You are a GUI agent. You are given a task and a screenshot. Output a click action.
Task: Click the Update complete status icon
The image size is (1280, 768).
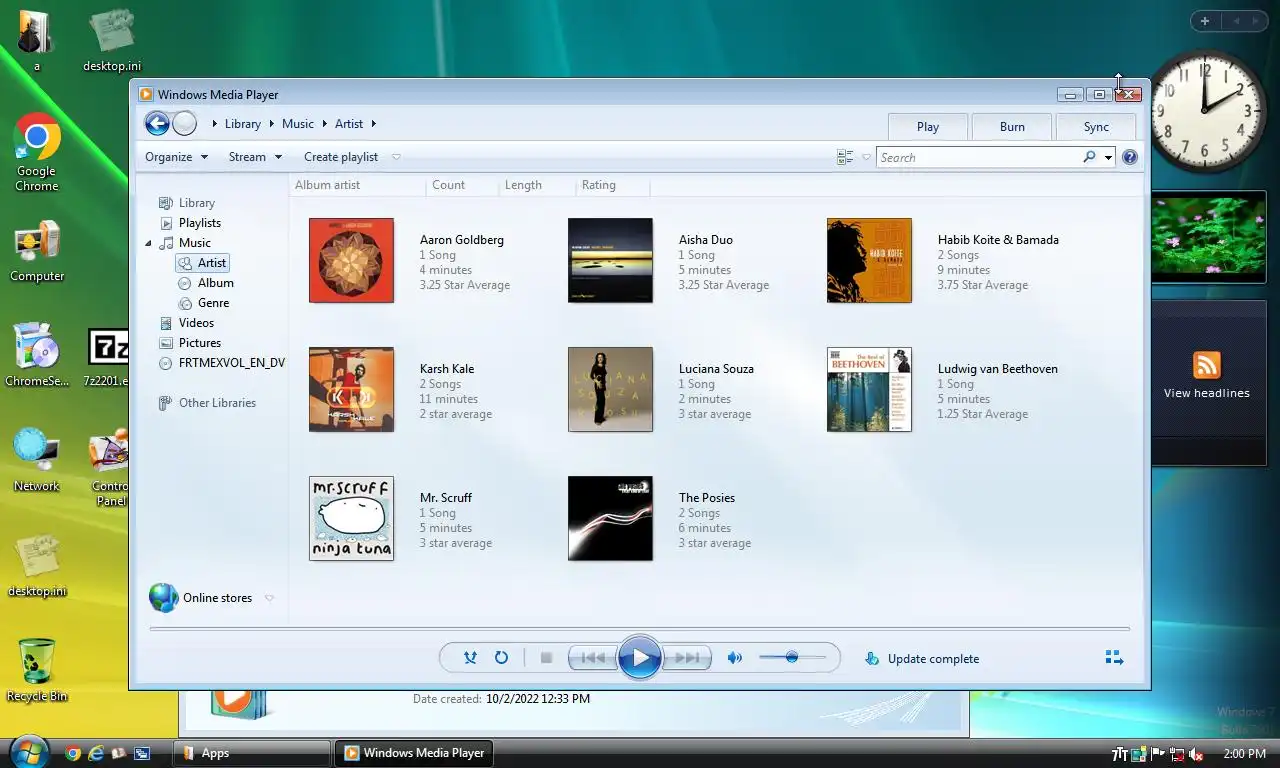coord(871,659)
